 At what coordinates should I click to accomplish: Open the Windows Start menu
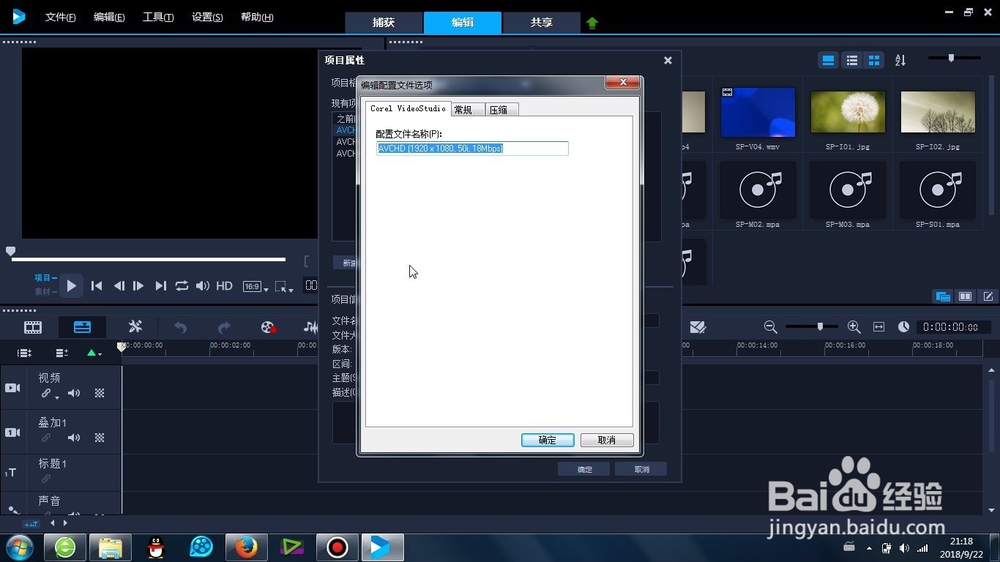[x=19, y=548]
